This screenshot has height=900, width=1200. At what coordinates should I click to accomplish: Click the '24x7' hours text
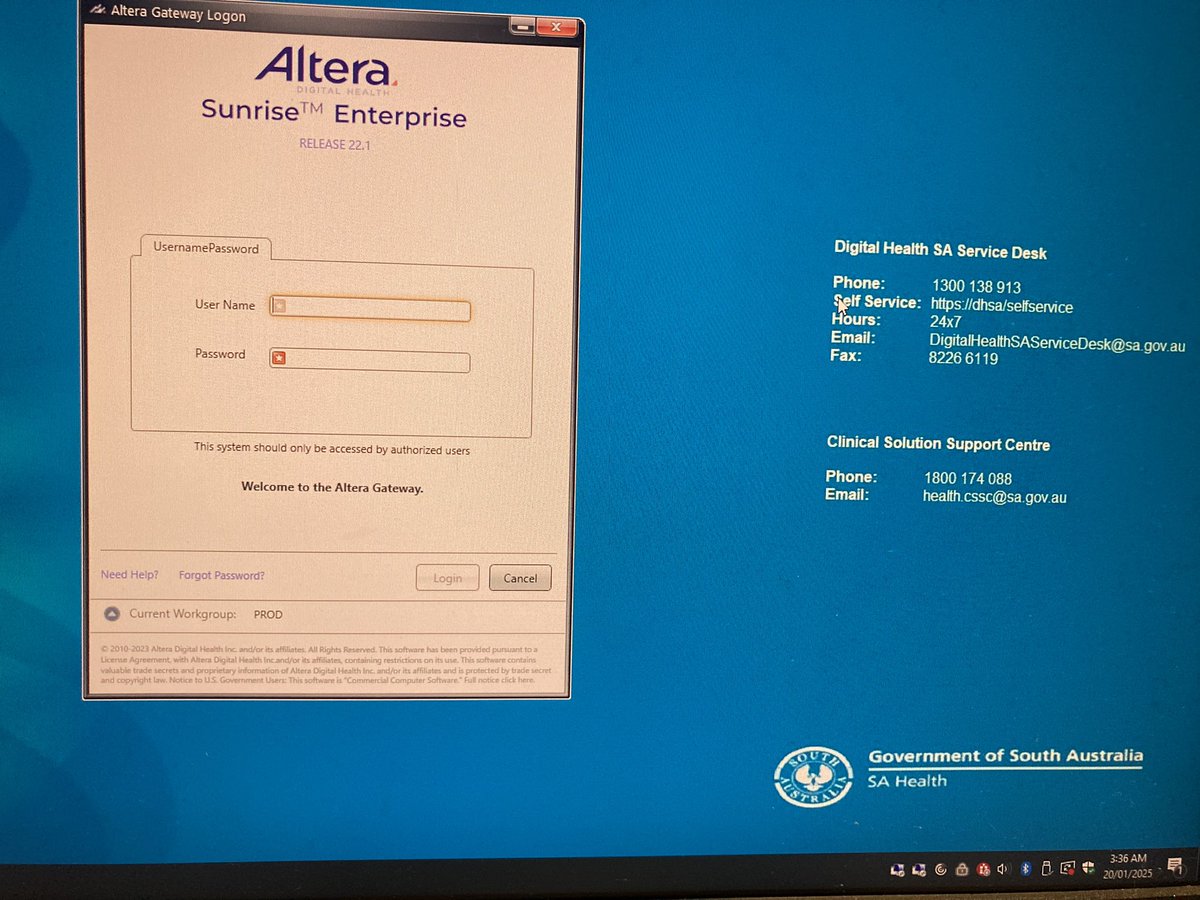(x=945, y=323)
